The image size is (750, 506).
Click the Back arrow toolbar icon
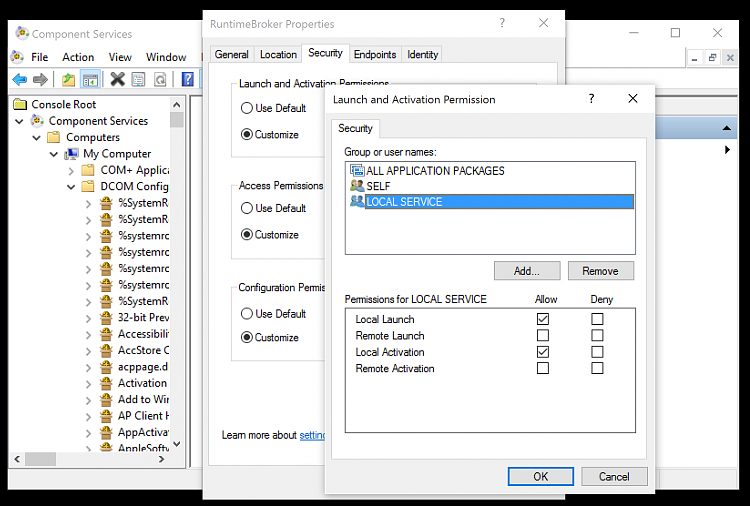click(x=20, y=79)
